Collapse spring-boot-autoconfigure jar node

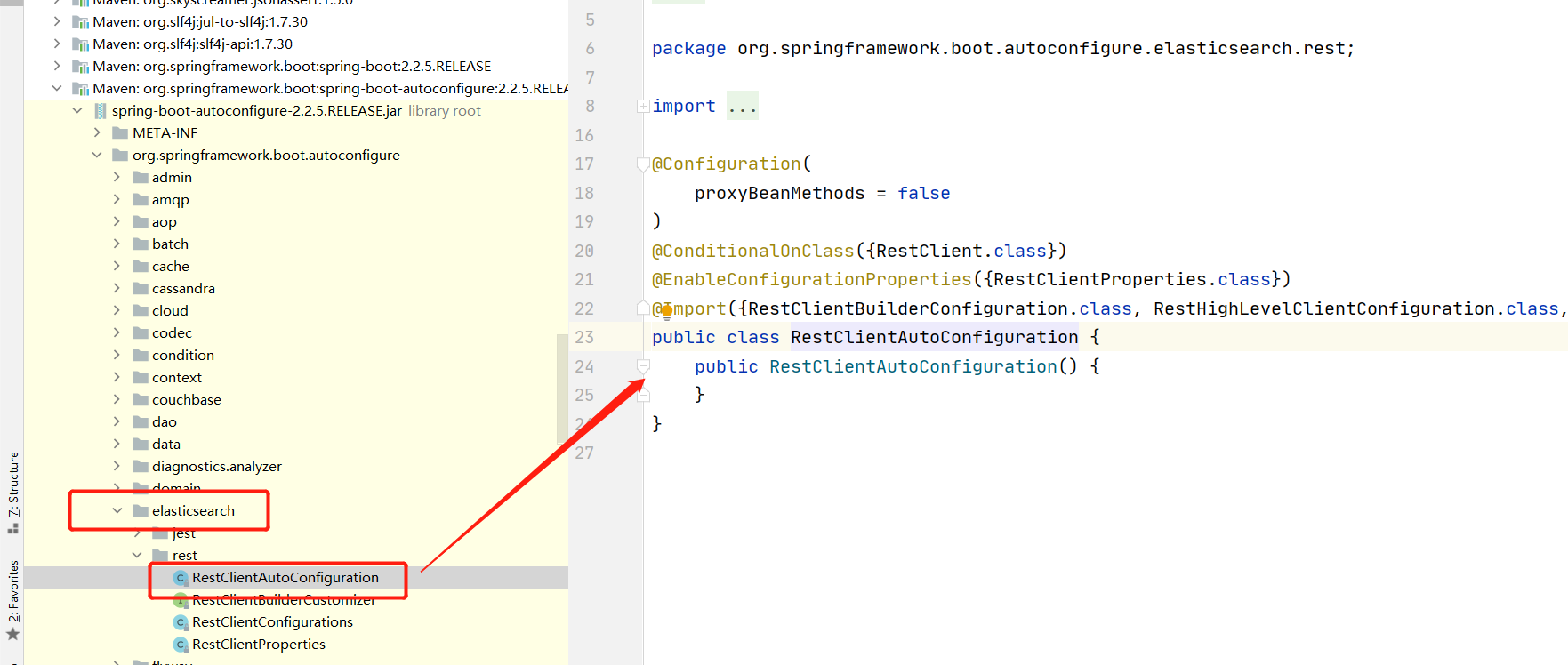click(x=77, y=111)
